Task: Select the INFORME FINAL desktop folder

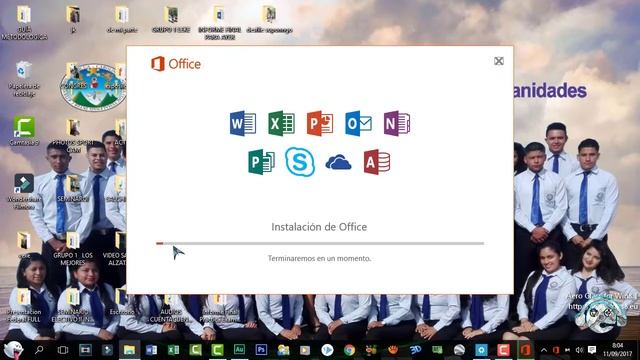Action: (x=219, y=23)
